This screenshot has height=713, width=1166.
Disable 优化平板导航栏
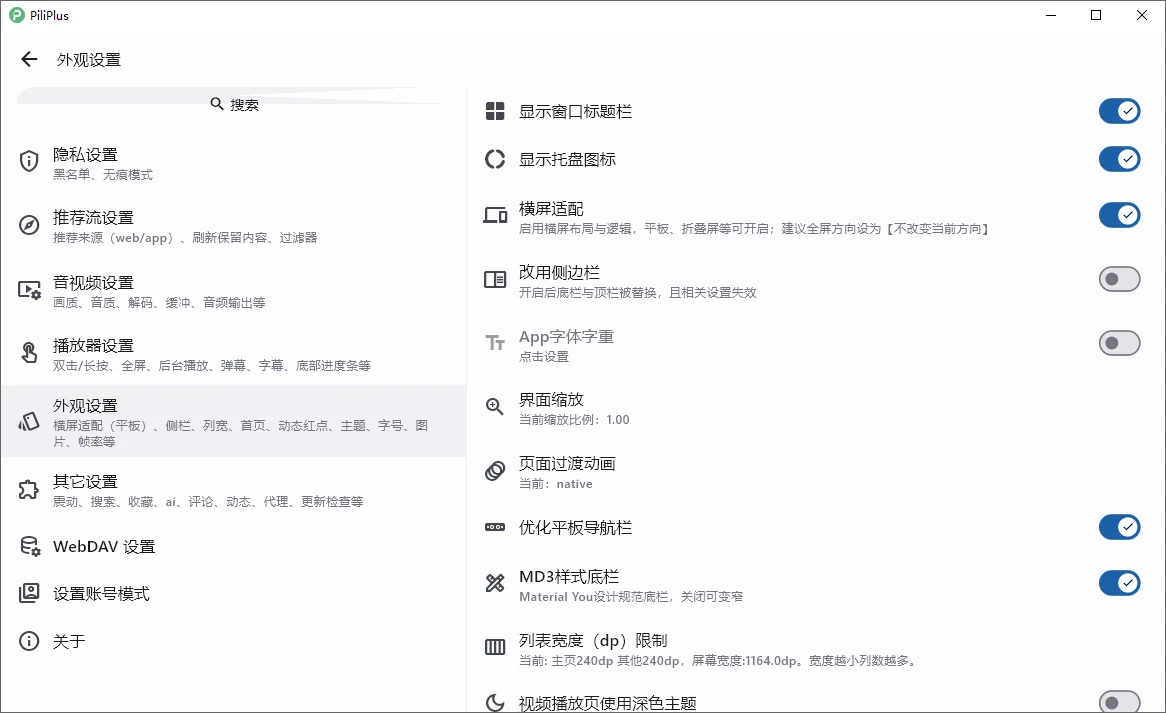click(x=1119, y=527)
